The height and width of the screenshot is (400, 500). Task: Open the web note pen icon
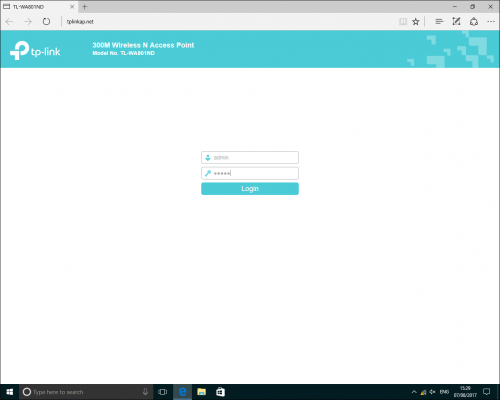click(456, 22)
